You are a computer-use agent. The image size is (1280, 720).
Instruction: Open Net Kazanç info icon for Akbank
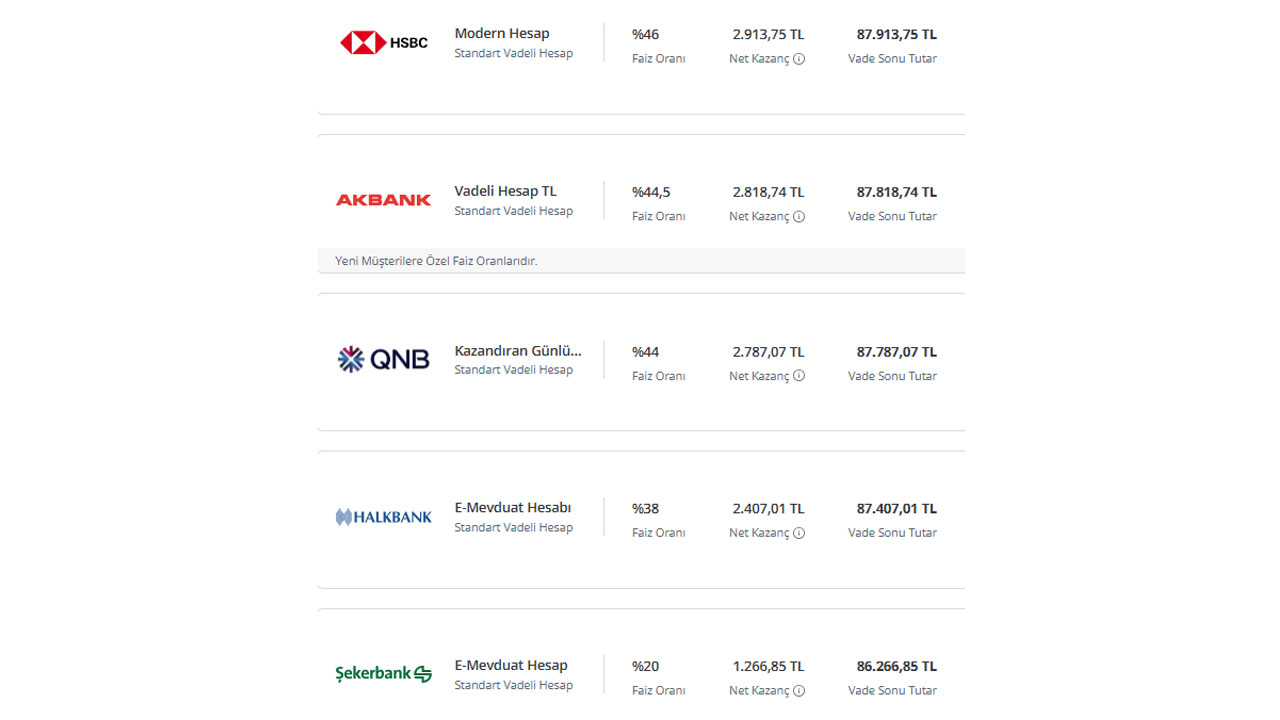pyautogui.click(x=799, y=217)
